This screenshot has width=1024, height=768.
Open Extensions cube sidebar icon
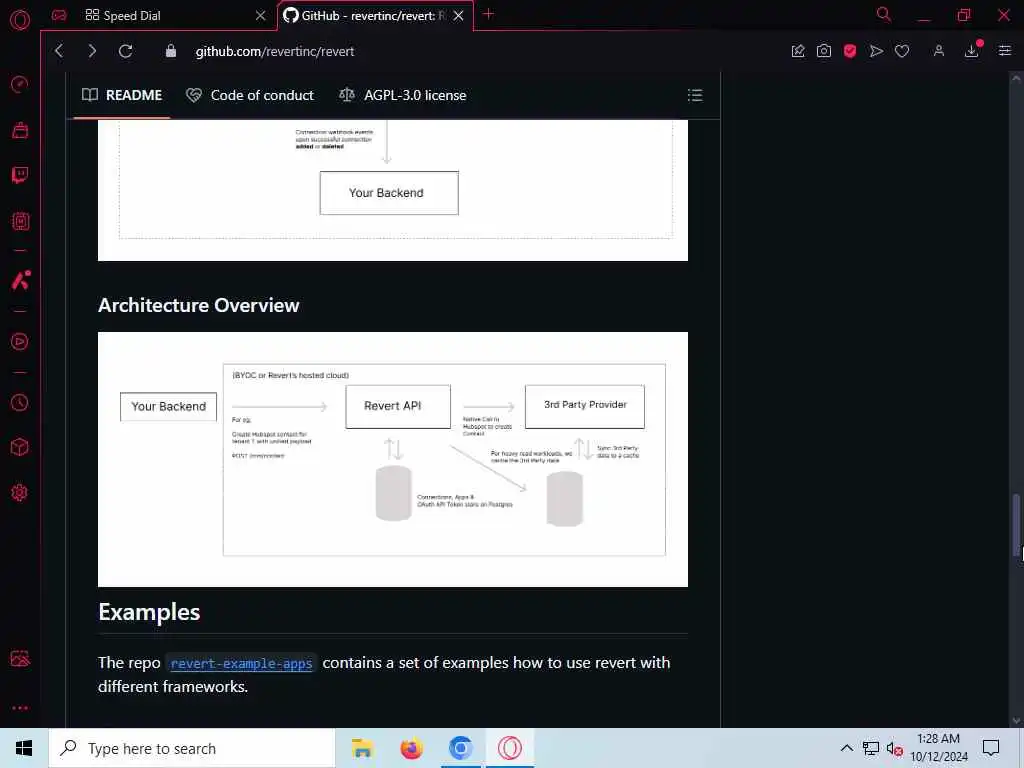click(20, 447)
